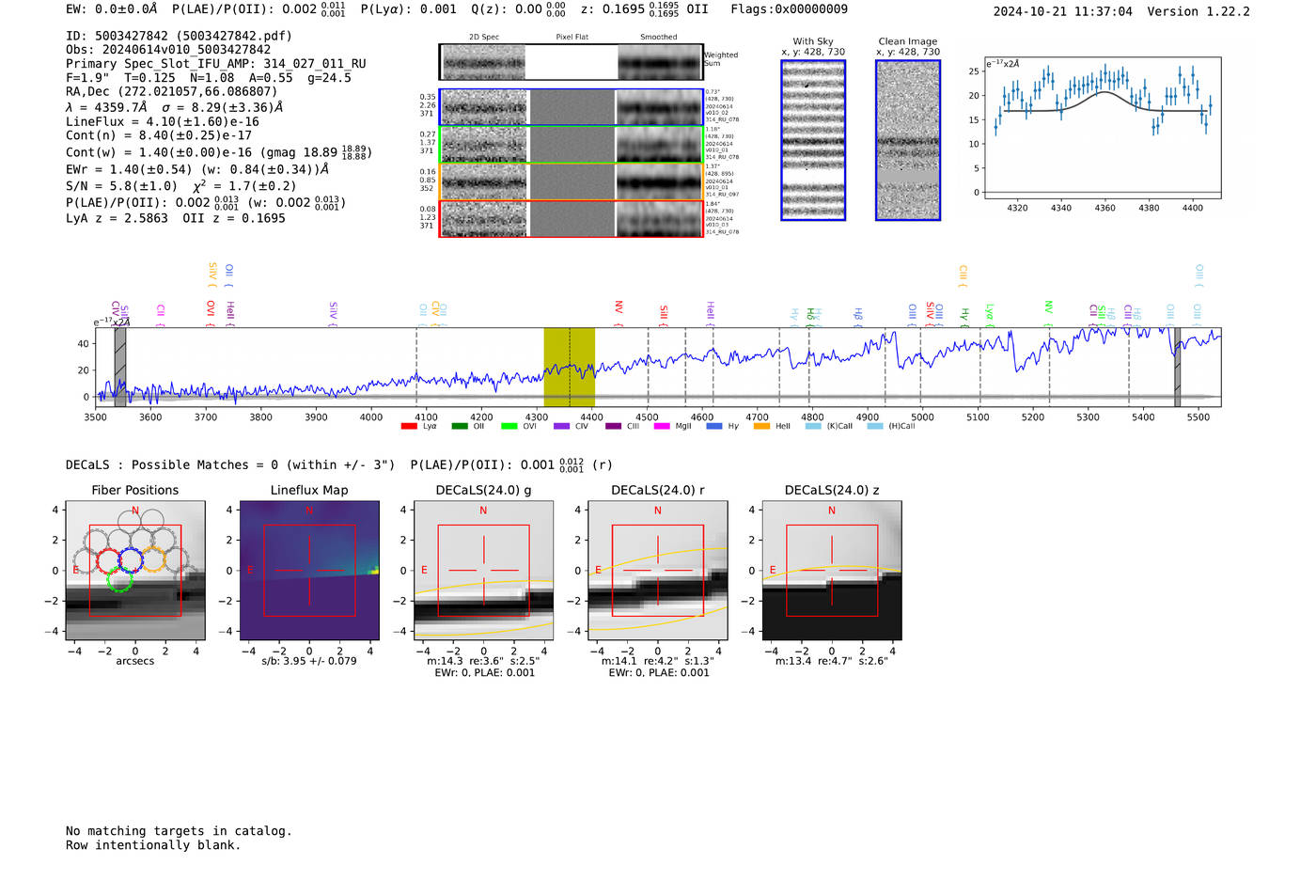Click the purple CIV legend swatch
The height and width of the screenshot is (896, 1316).
point(561,426)
